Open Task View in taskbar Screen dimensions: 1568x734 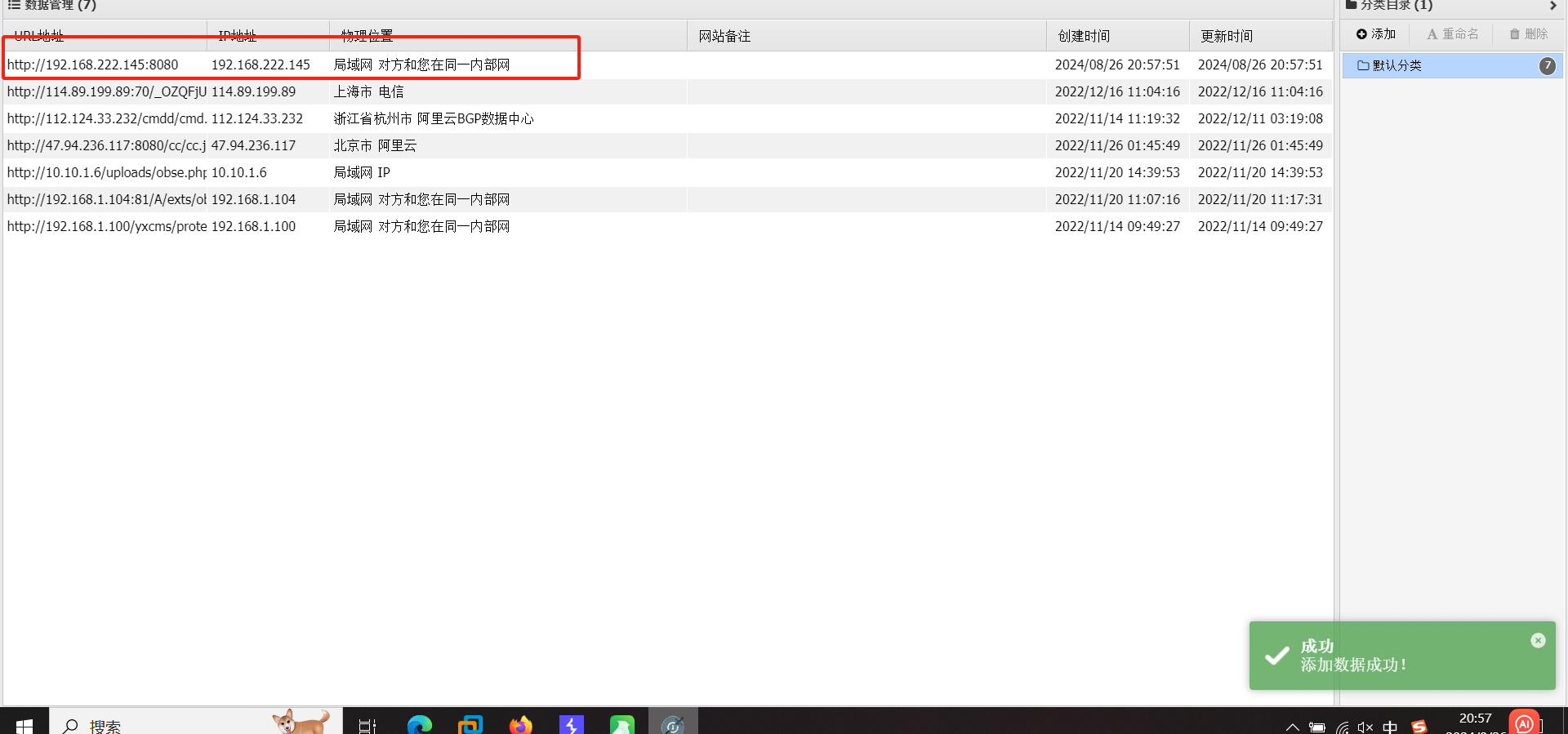(367, 725)
